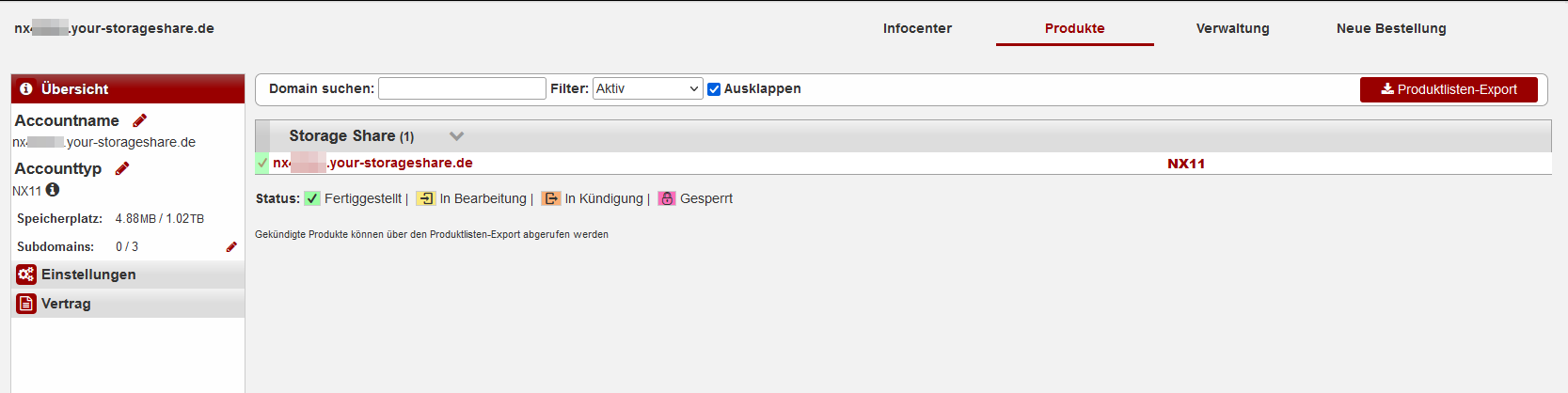This screenshot has height=393, width=1568.
Task: Click the Übersicht info icon
Action: (x=26, y=88)
